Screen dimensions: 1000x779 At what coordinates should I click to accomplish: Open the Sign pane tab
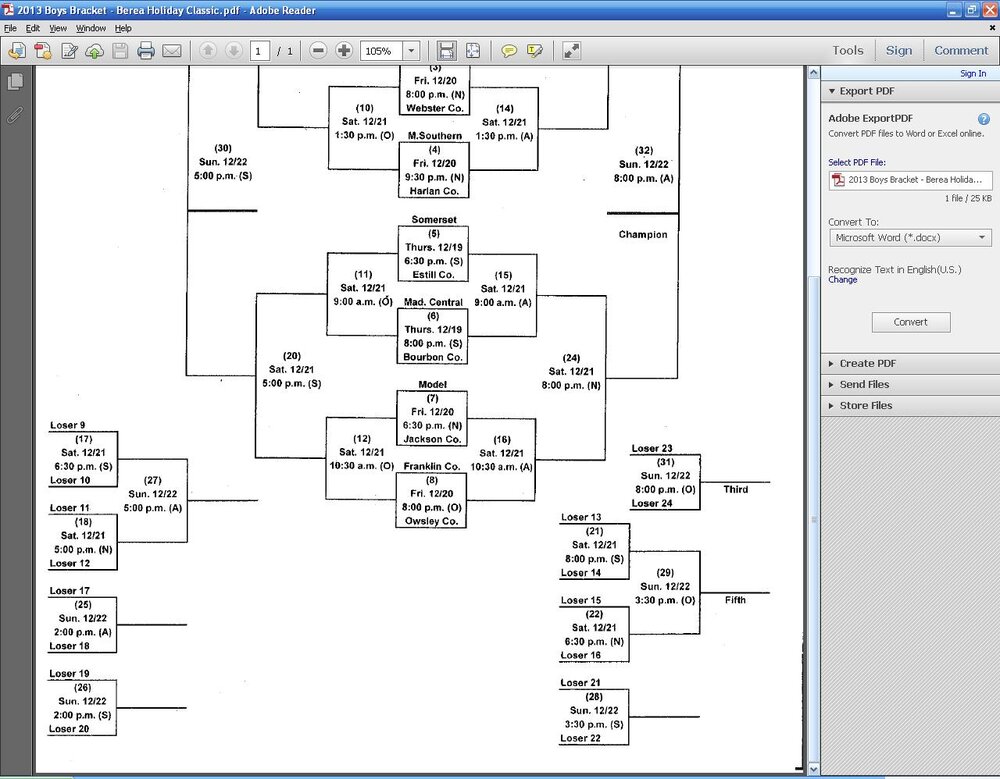coord(899,50)
